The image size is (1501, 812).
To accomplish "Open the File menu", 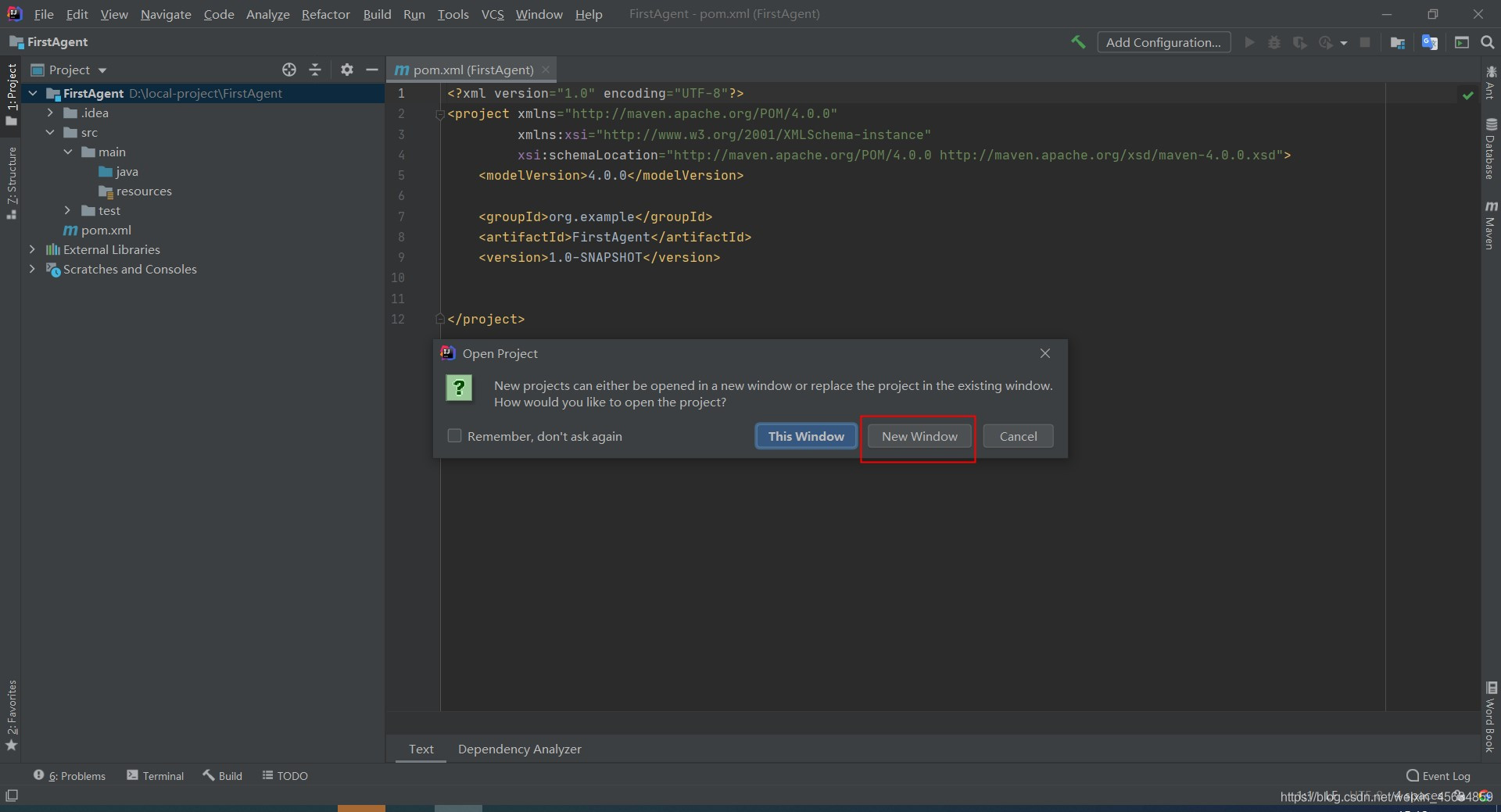I will coord(44,14).
